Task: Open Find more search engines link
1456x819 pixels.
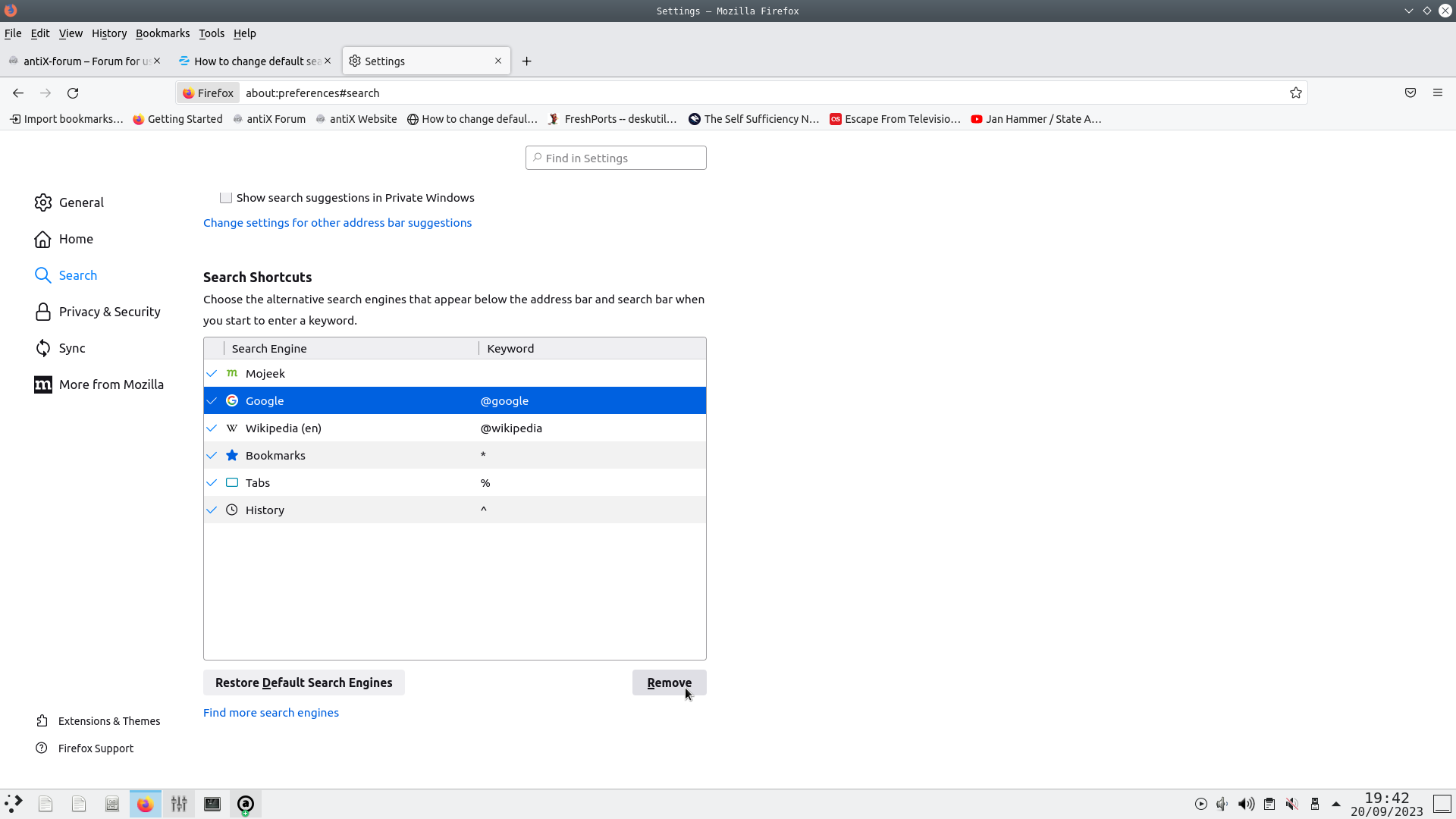Action: point(271,713)
